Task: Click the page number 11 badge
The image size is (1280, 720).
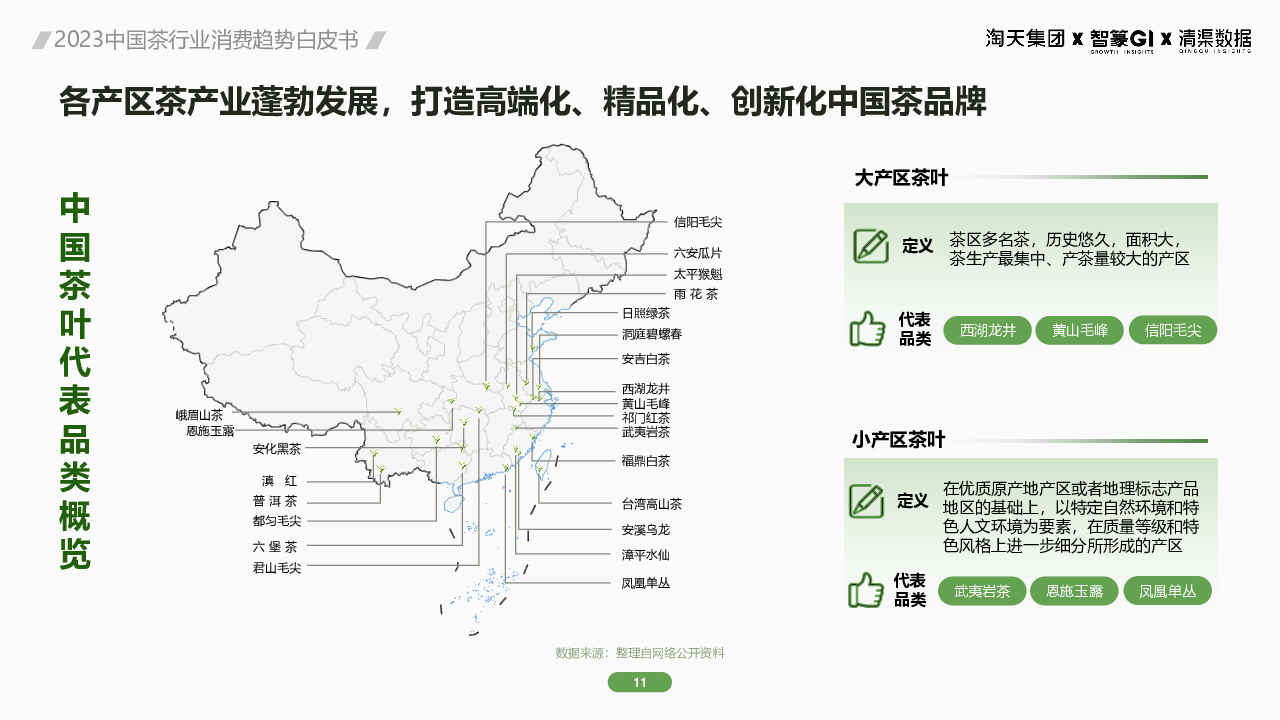Action: (x=640, y=682)
